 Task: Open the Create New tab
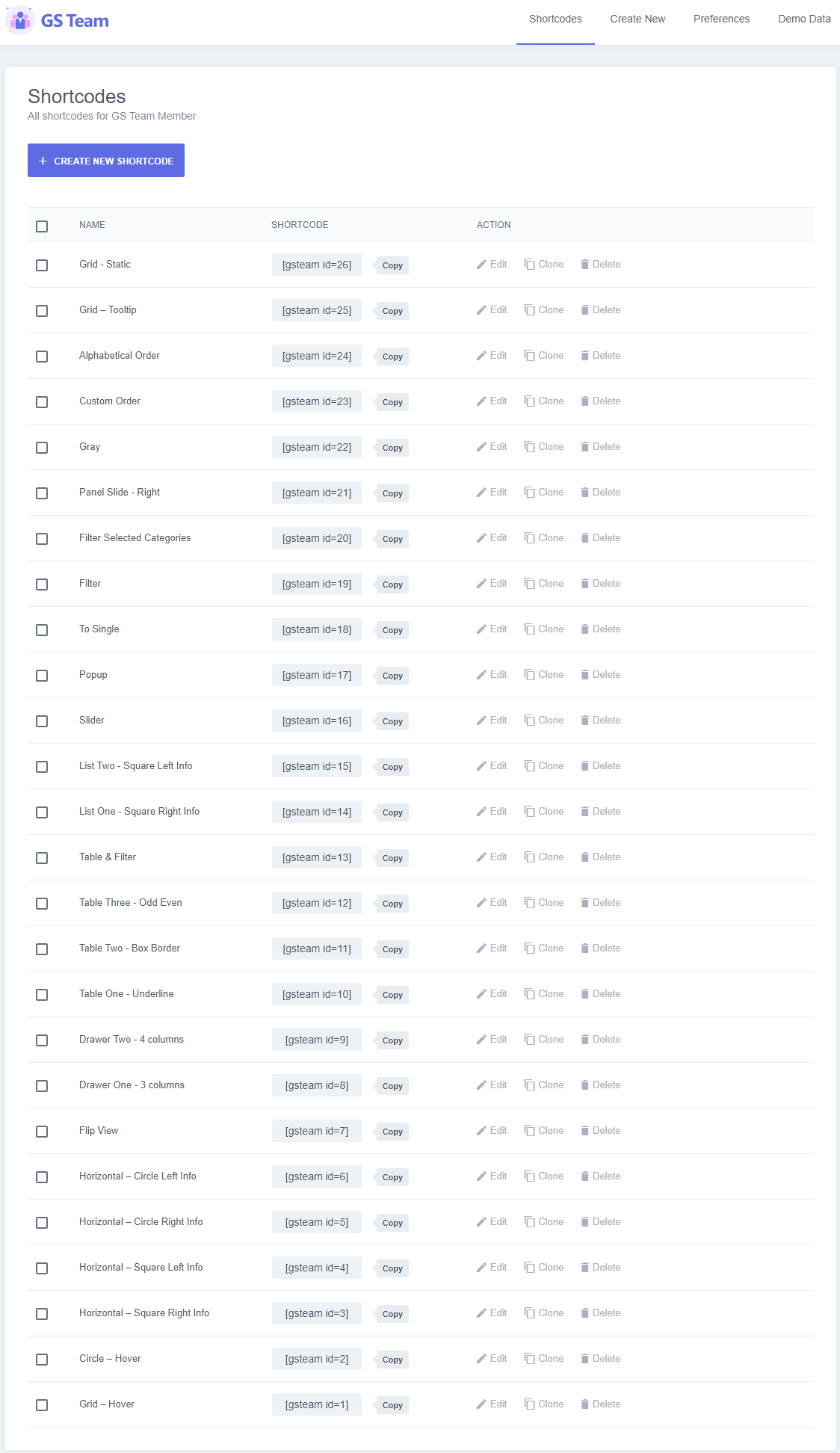pos(637,19)
